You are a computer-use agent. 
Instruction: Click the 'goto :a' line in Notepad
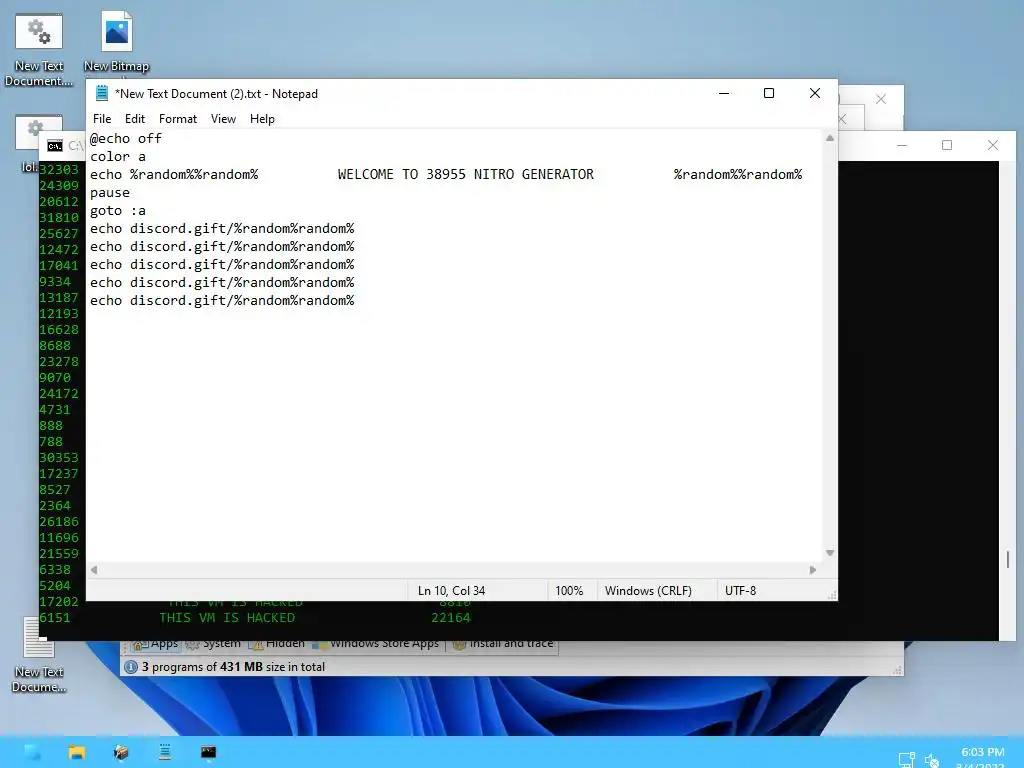[118, 211]
